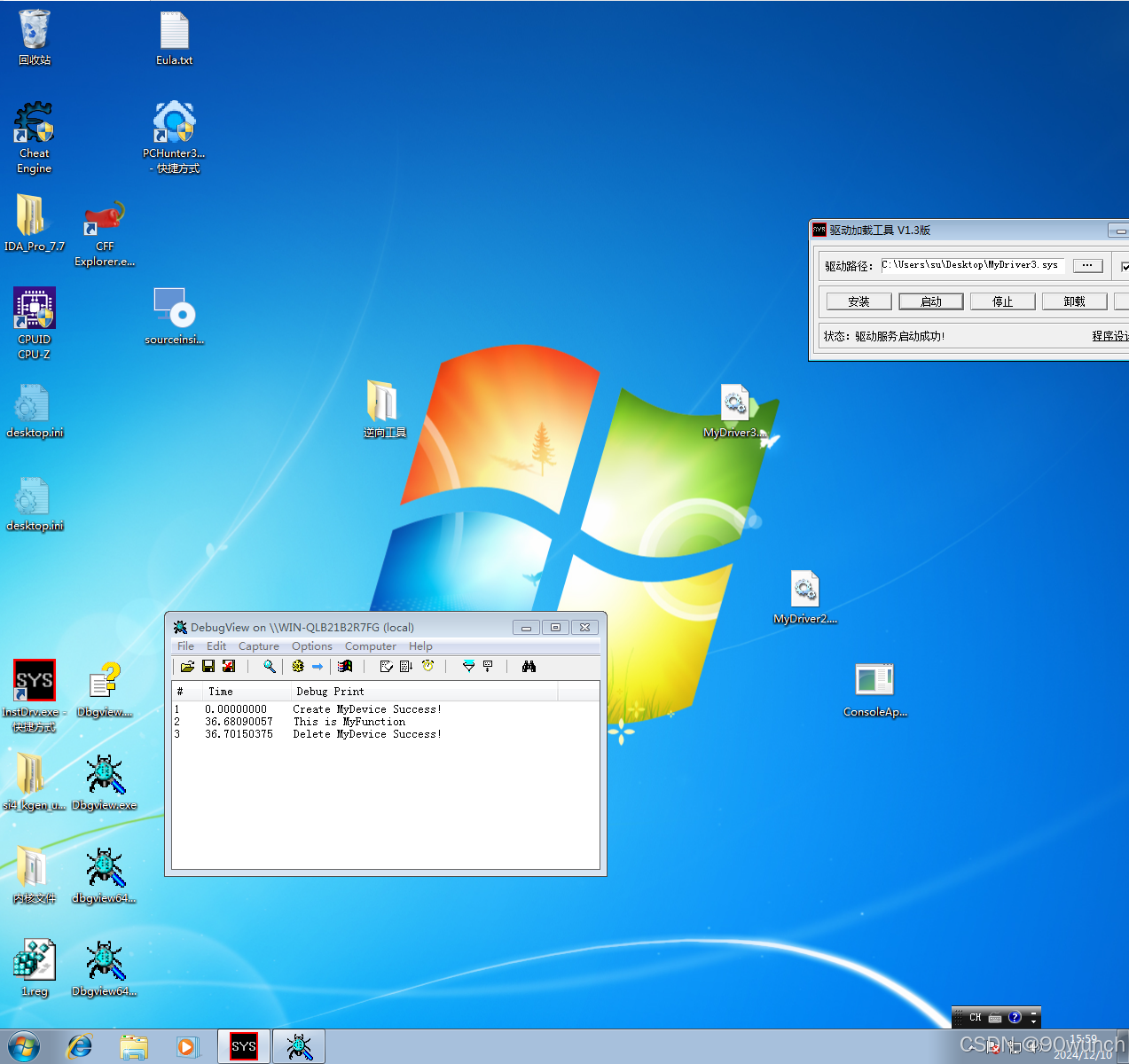Click the Windows Start orb
The image size is (1129, 1064).
(24, 1047)
